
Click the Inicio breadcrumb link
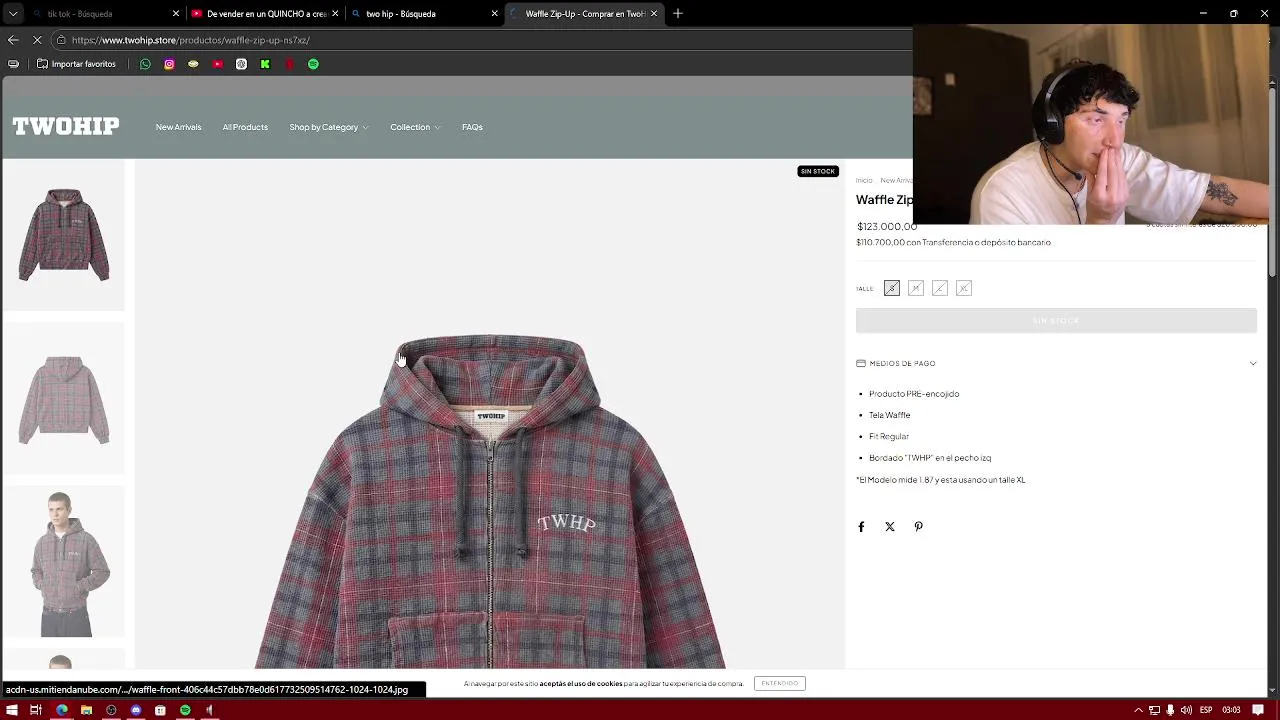pos(864,180)
